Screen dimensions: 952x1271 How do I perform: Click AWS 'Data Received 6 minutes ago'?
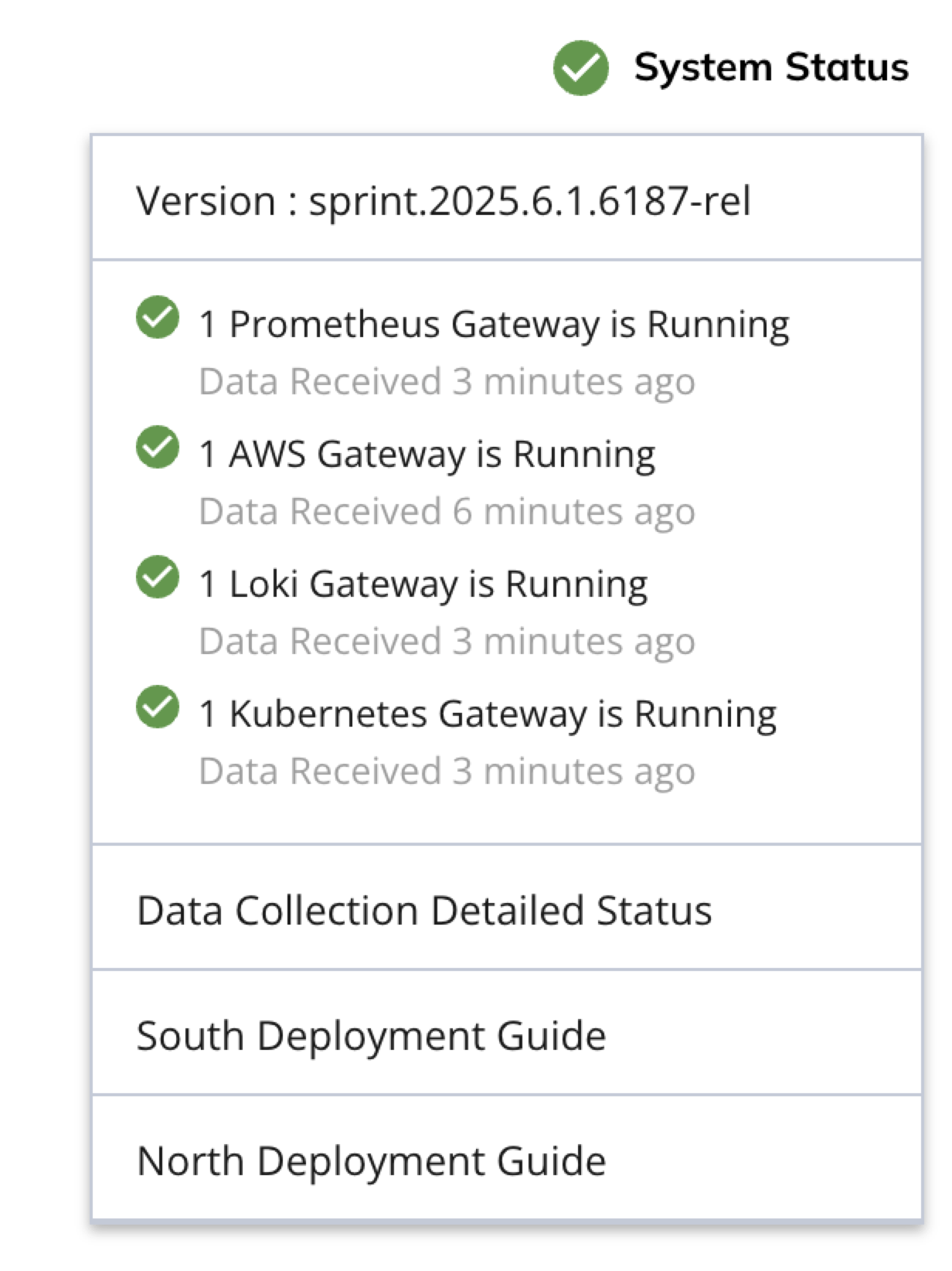447,512
